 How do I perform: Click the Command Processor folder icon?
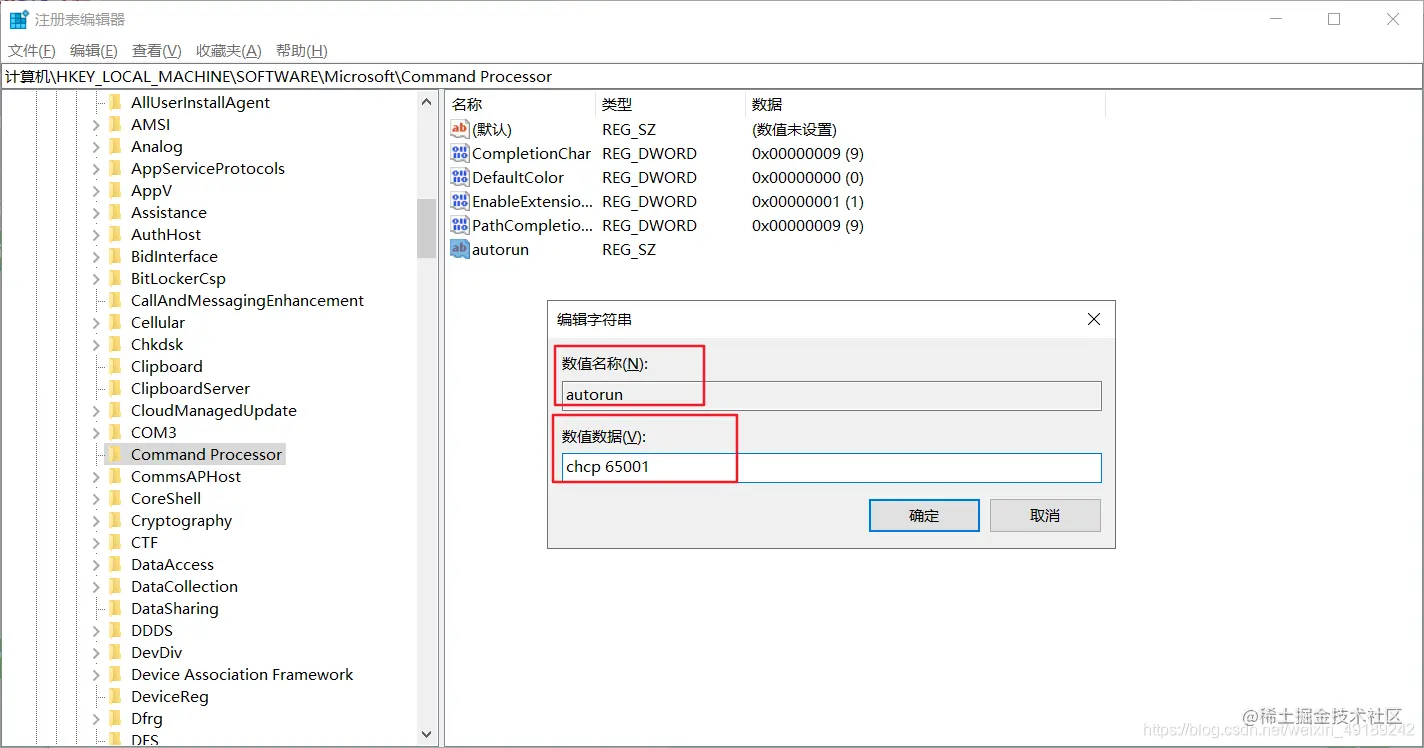(x=116, y=454)
